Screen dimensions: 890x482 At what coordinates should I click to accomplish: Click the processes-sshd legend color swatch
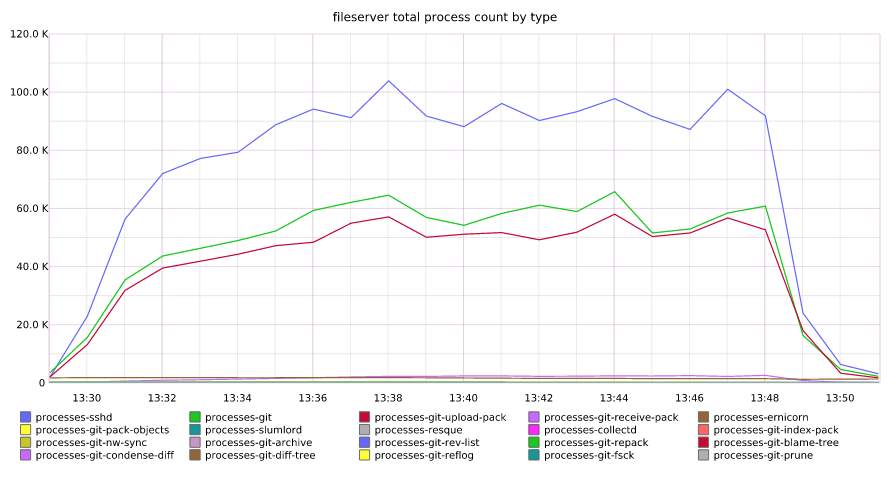25,417
